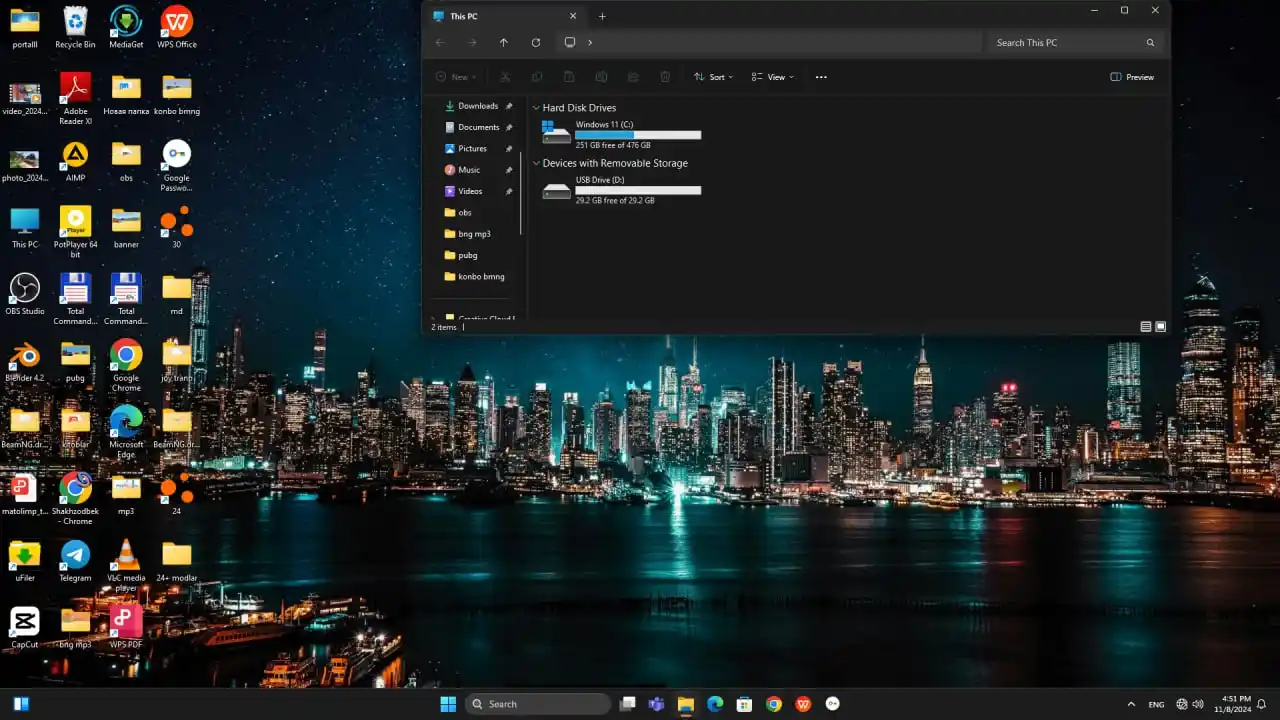Click the search magnifier icon in Explorer

(x=1150, y=43)
